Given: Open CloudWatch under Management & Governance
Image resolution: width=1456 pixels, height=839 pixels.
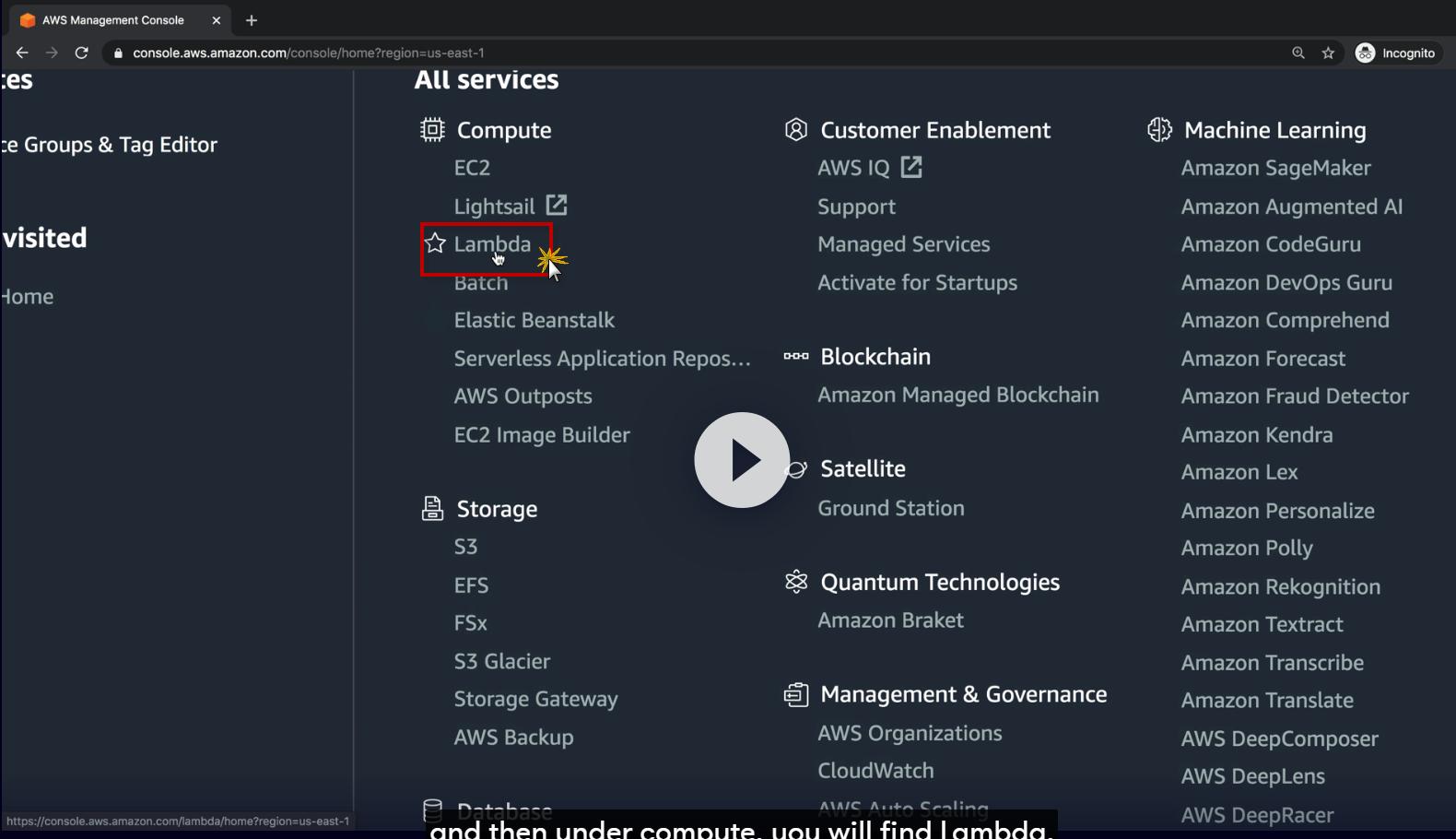Looking at the screenshot, I should click(x=875, y=771).
